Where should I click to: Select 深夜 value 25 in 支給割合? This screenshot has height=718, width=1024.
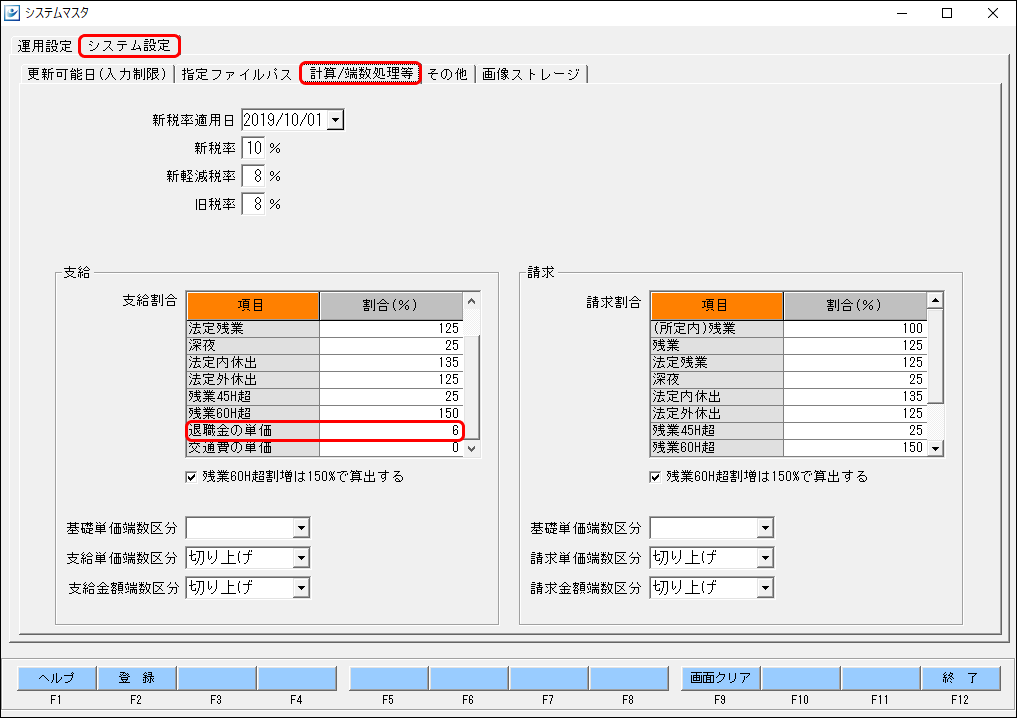point(391,346)
